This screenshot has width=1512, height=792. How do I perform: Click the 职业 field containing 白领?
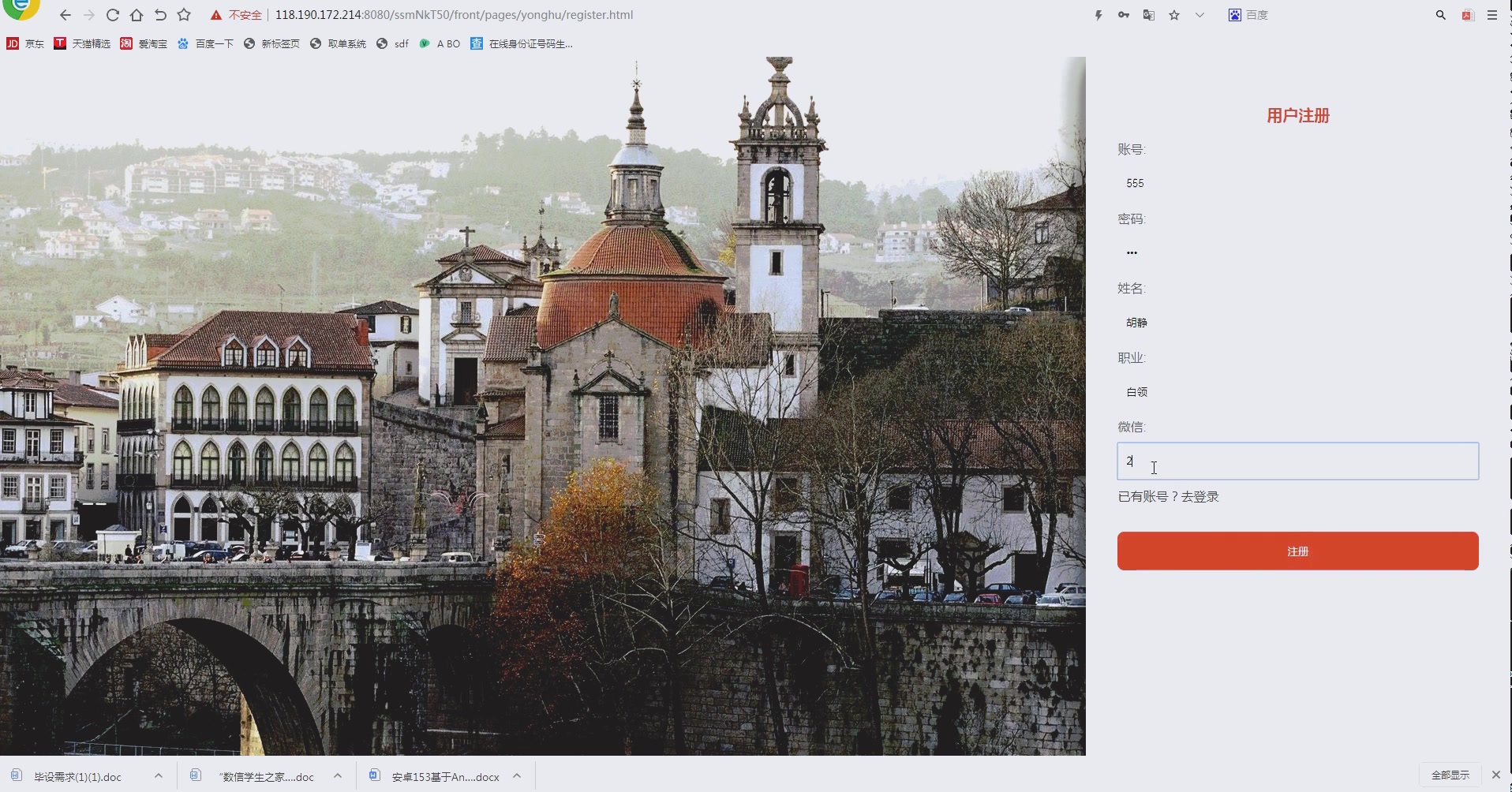pyautogui.click(x=1297, y=391)
